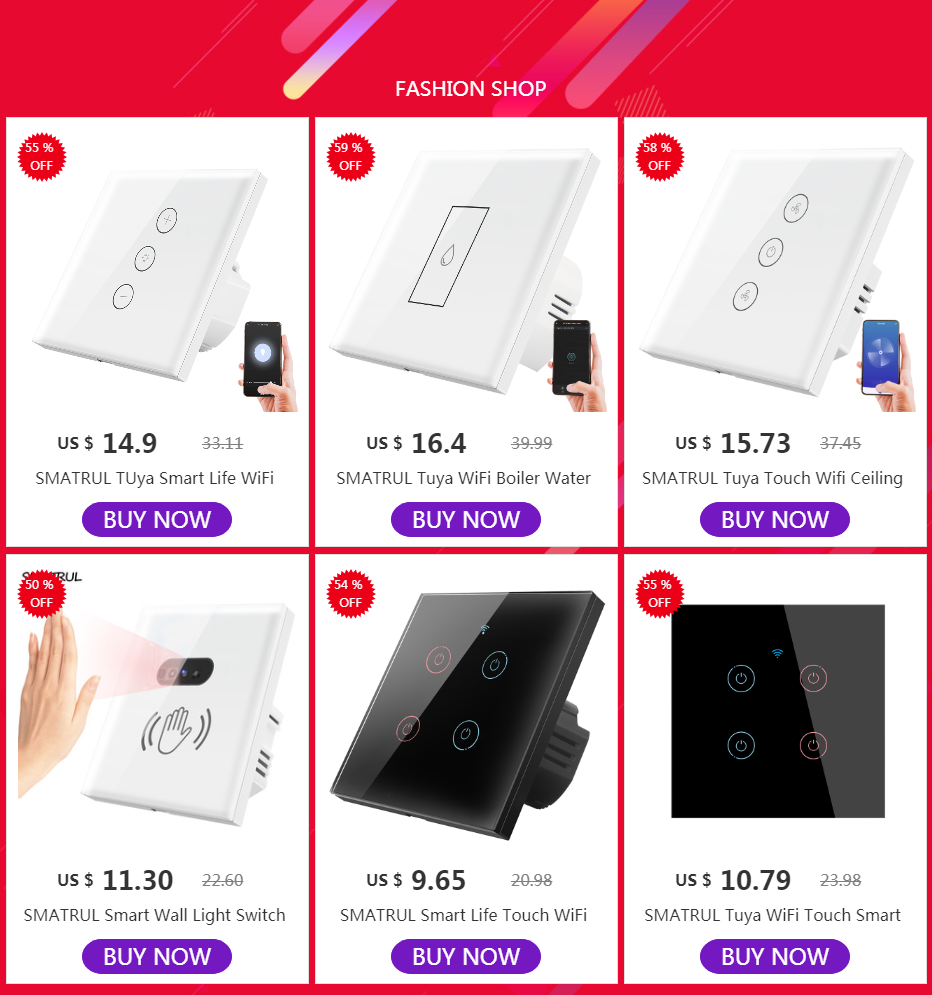Click the FASHION SHOP banner heading

pos(471,89)
